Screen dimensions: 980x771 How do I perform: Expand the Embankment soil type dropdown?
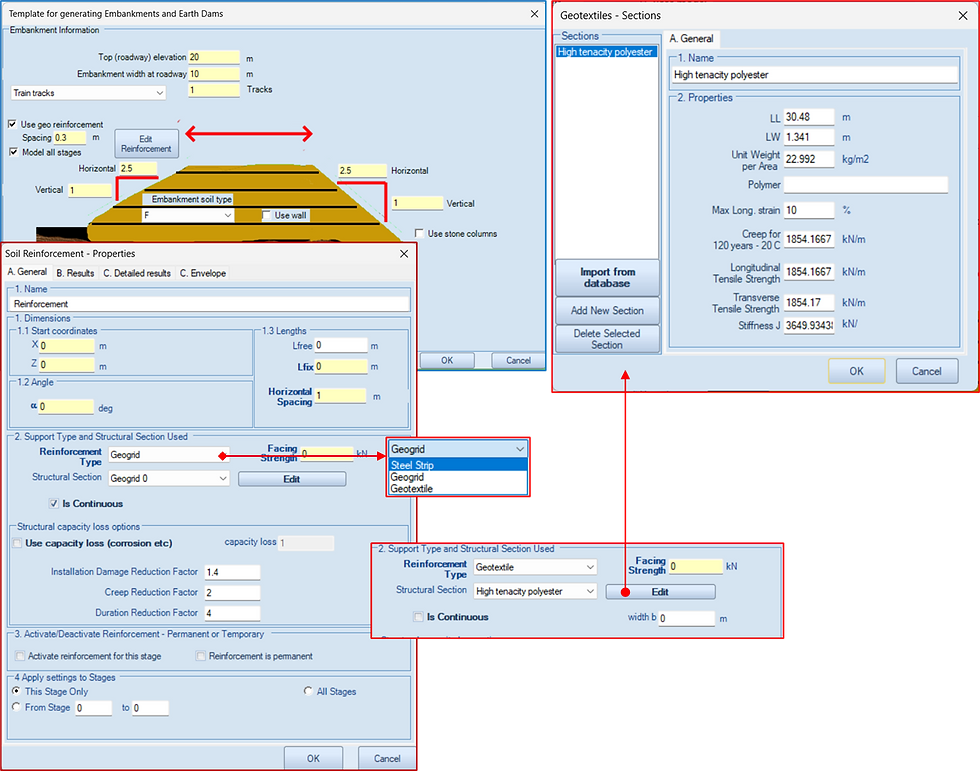(x=188, y=216)
